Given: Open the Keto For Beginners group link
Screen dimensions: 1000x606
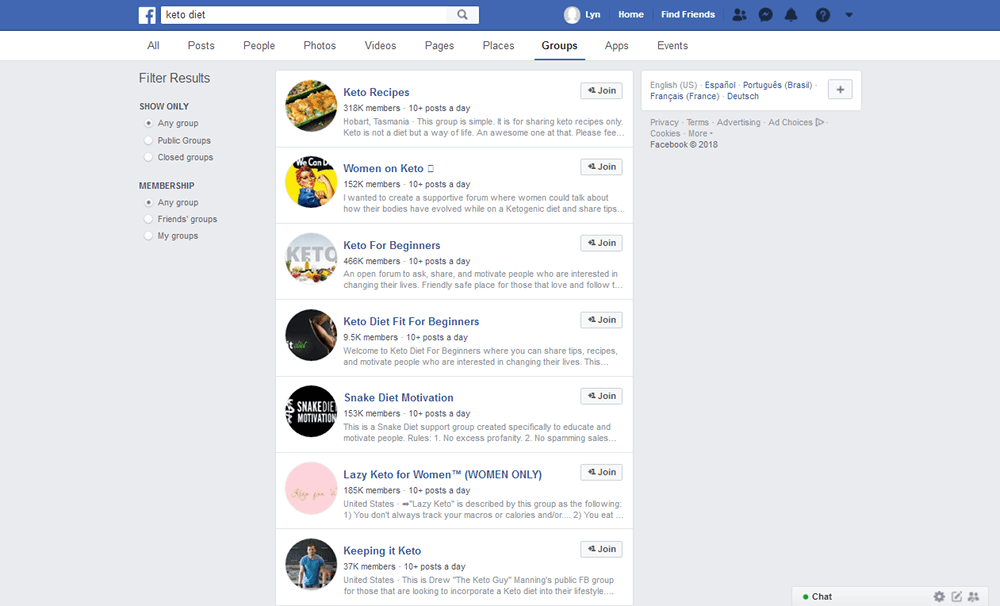Looking at the screenshot, I should [x=392, y=245].
